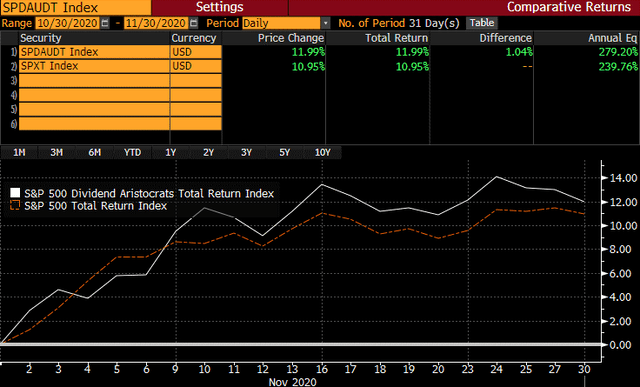
Task: Click the 14.00 y-axis label
Action: click(623, 178)
